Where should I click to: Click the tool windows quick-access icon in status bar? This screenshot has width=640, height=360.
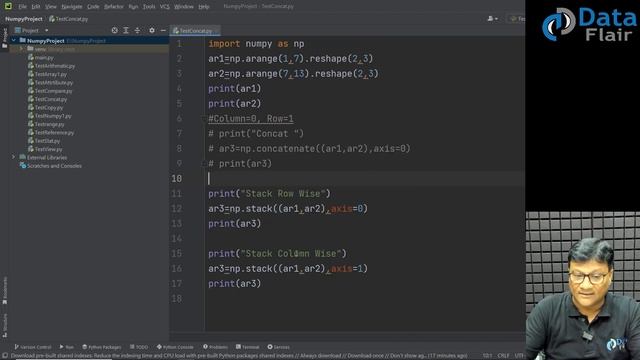[5, 356]
